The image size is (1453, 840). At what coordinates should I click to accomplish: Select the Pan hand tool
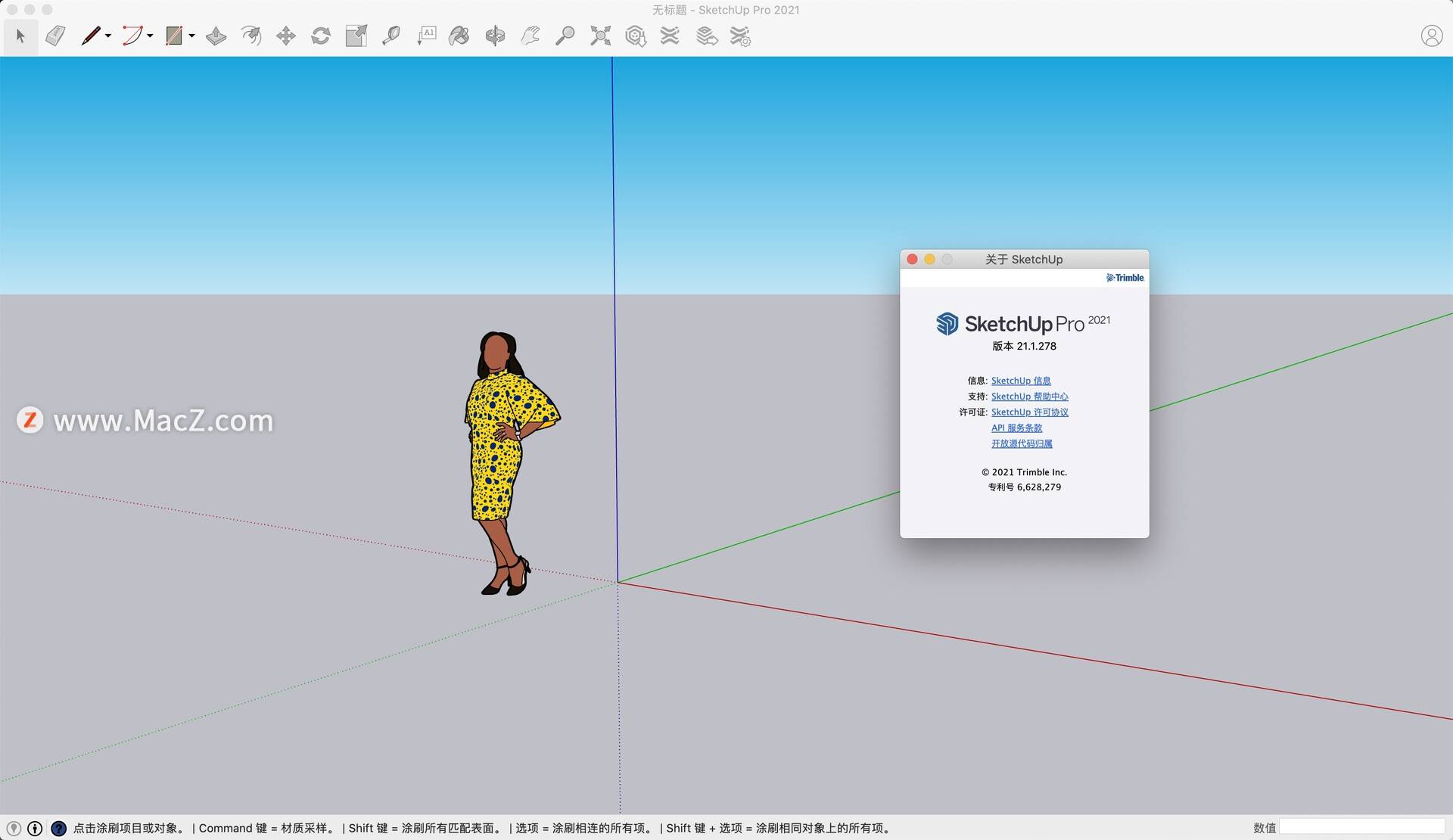click(x=530, y=36)
